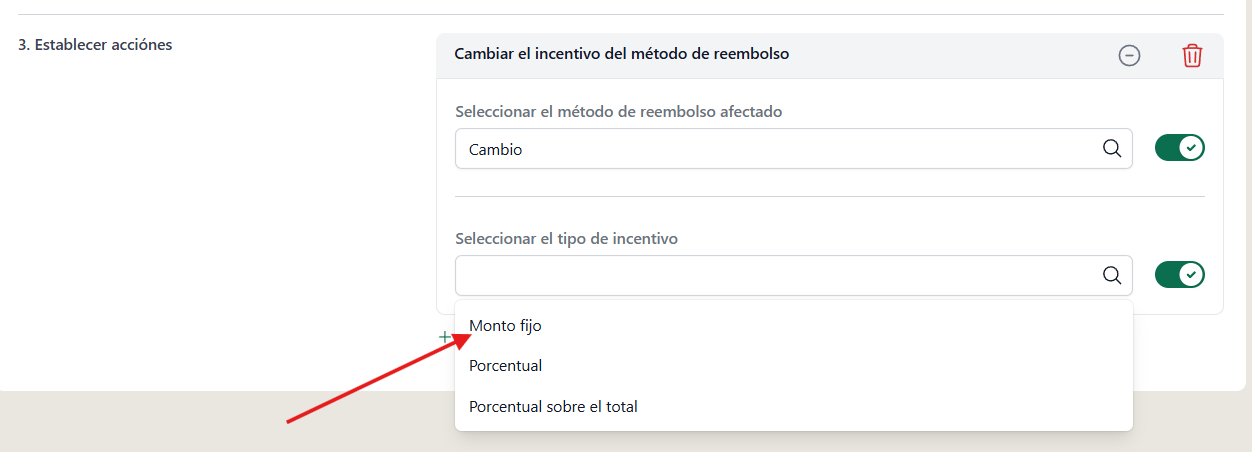1252x452 pixels.
Task: Click the Cambio text value in the field
Action: coord(496,150)
